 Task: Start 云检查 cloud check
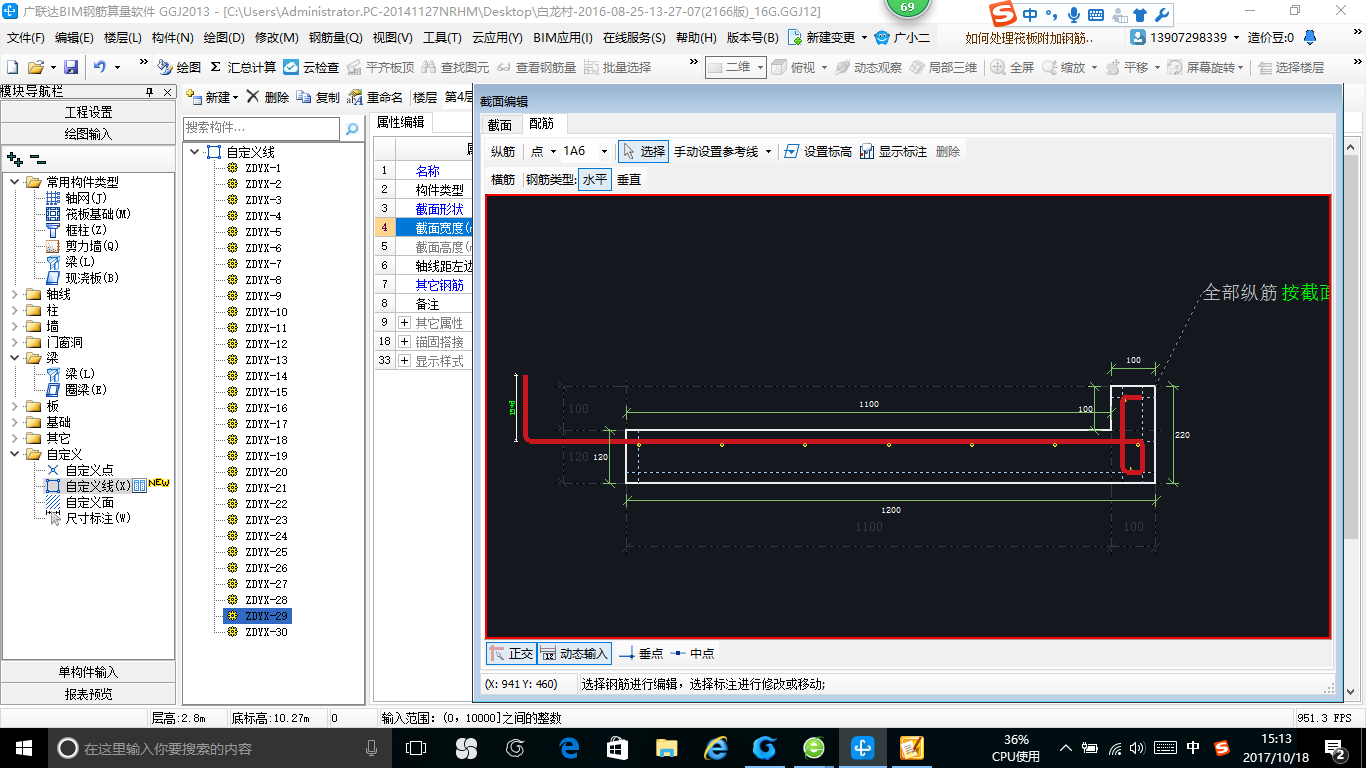(x=312, y=67)
